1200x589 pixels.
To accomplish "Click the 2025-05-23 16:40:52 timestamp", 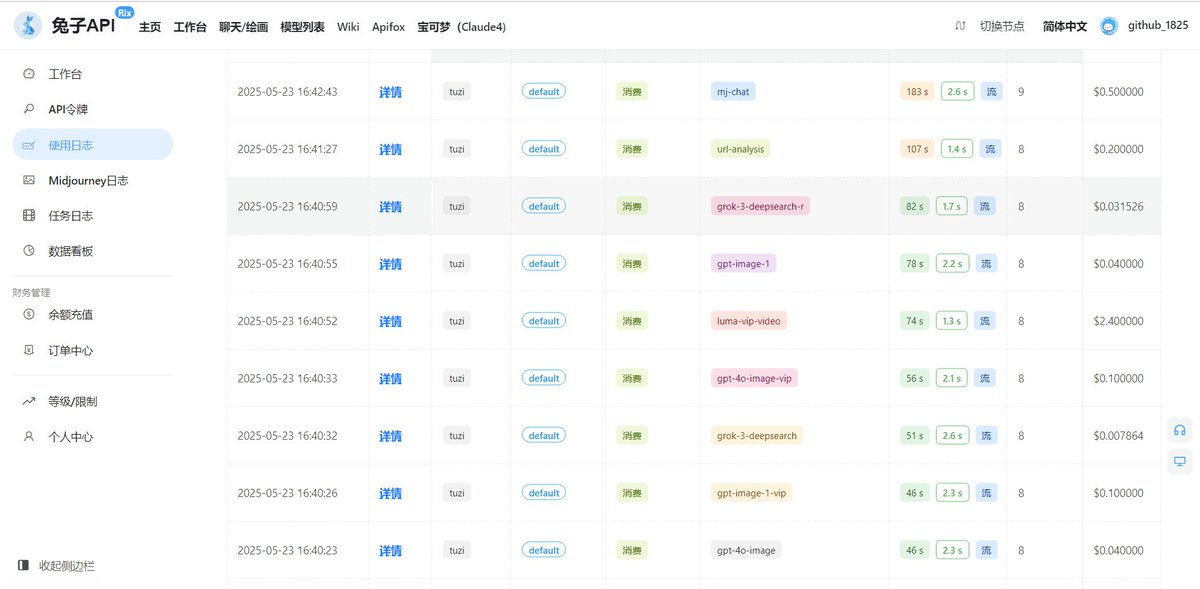I will 287,322.
